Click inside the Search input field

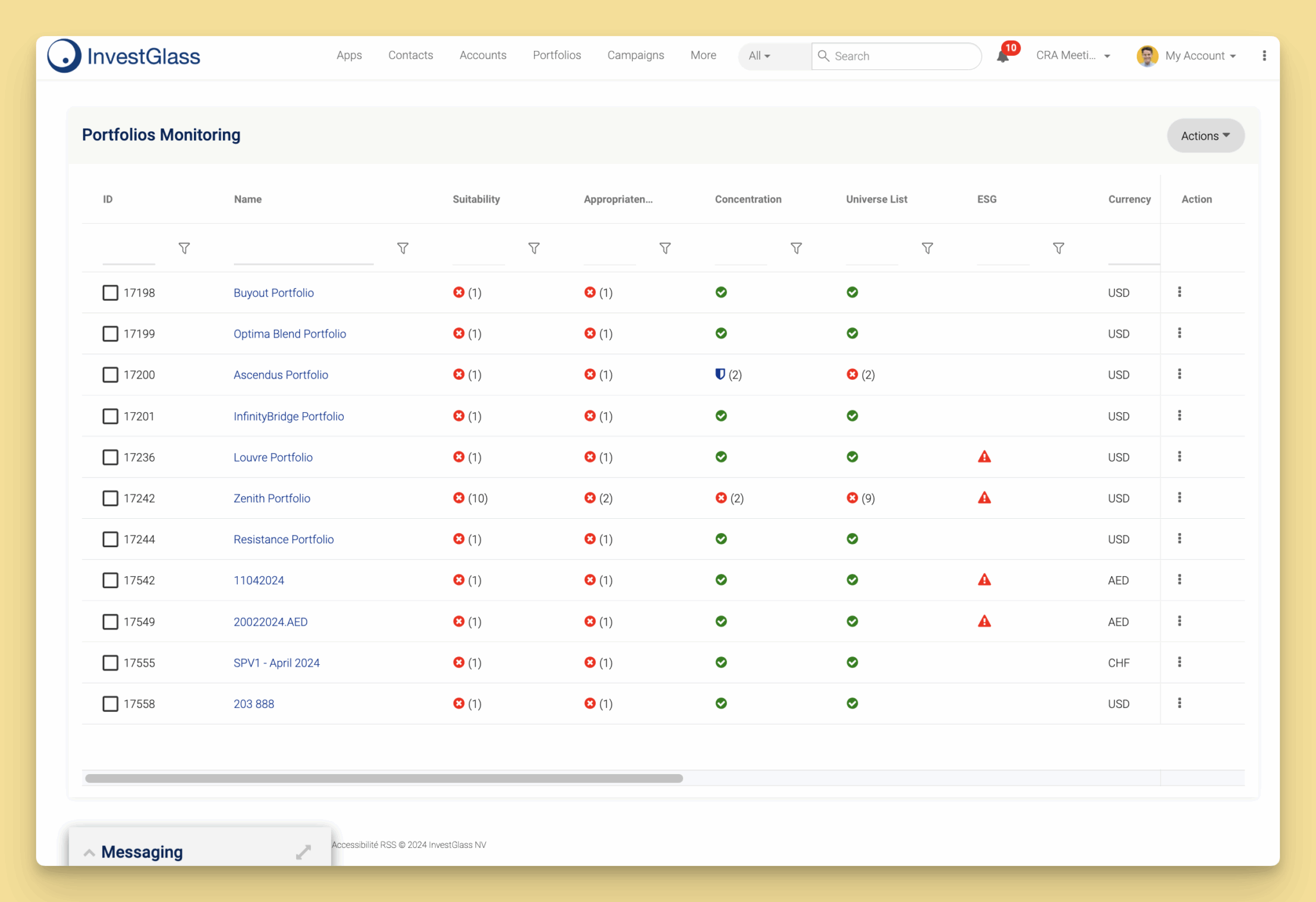click(896, 56)
